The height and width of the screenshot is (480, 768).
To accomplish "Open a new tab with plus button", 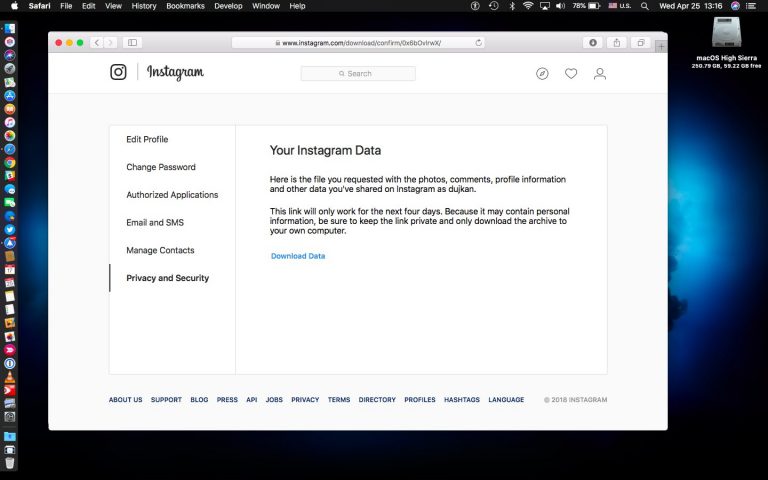I will 661,47.
